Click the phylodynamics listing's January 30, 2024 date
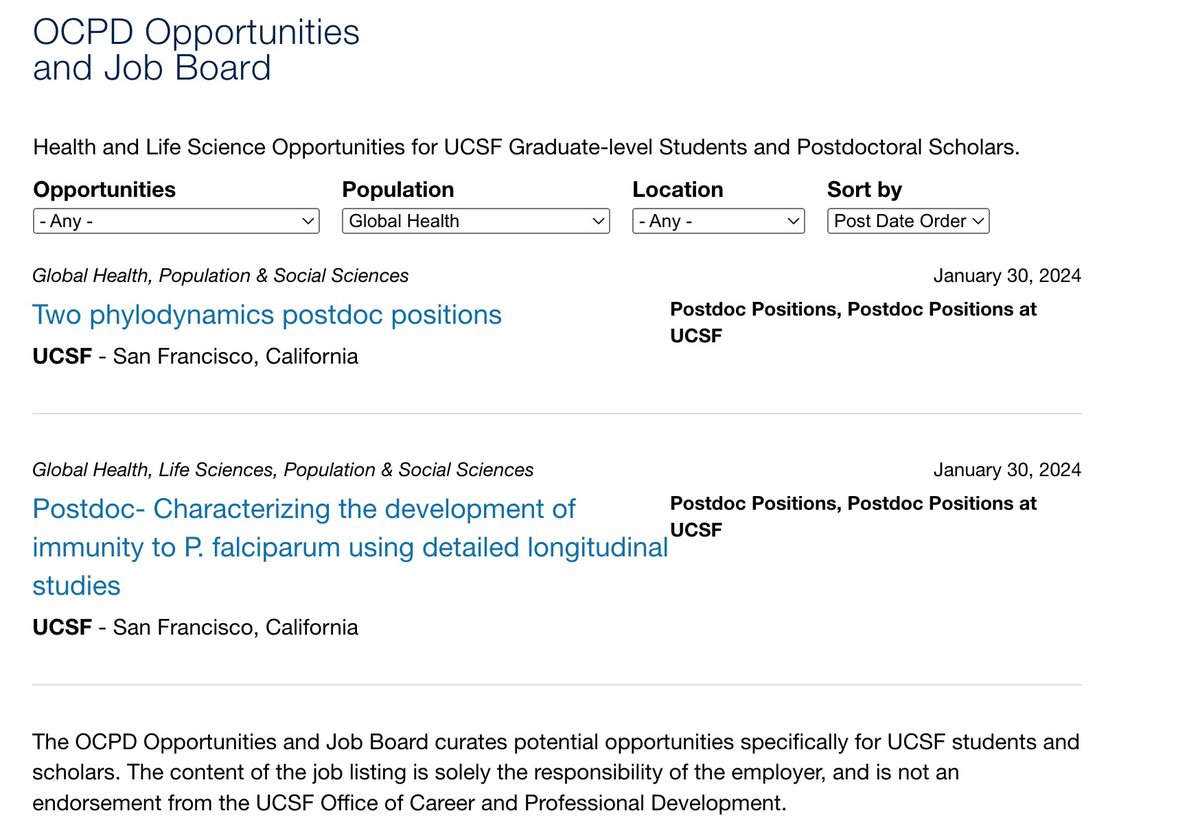 click(1007, 276)
